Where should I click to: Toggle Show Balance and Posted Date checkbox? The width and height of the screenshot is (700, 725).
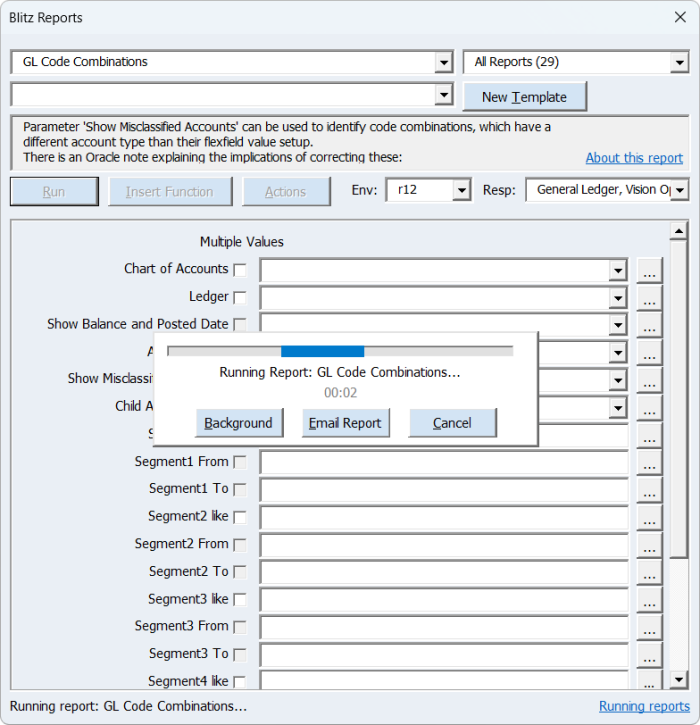point(240,325)
